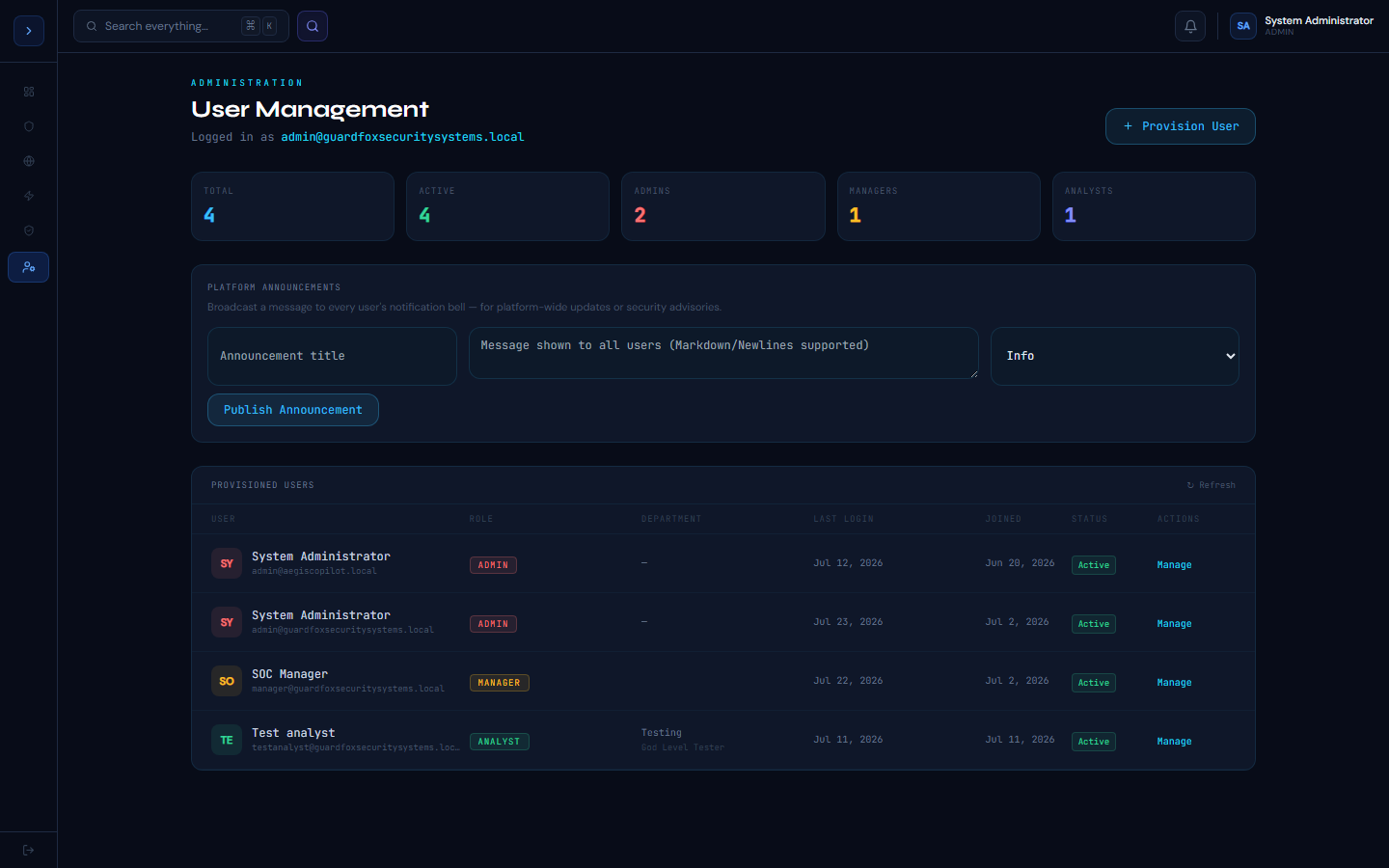Viewport: 1389px width, 868px height.
Task: Click the Analysts stat card
Action: [x=1154, y=206]
